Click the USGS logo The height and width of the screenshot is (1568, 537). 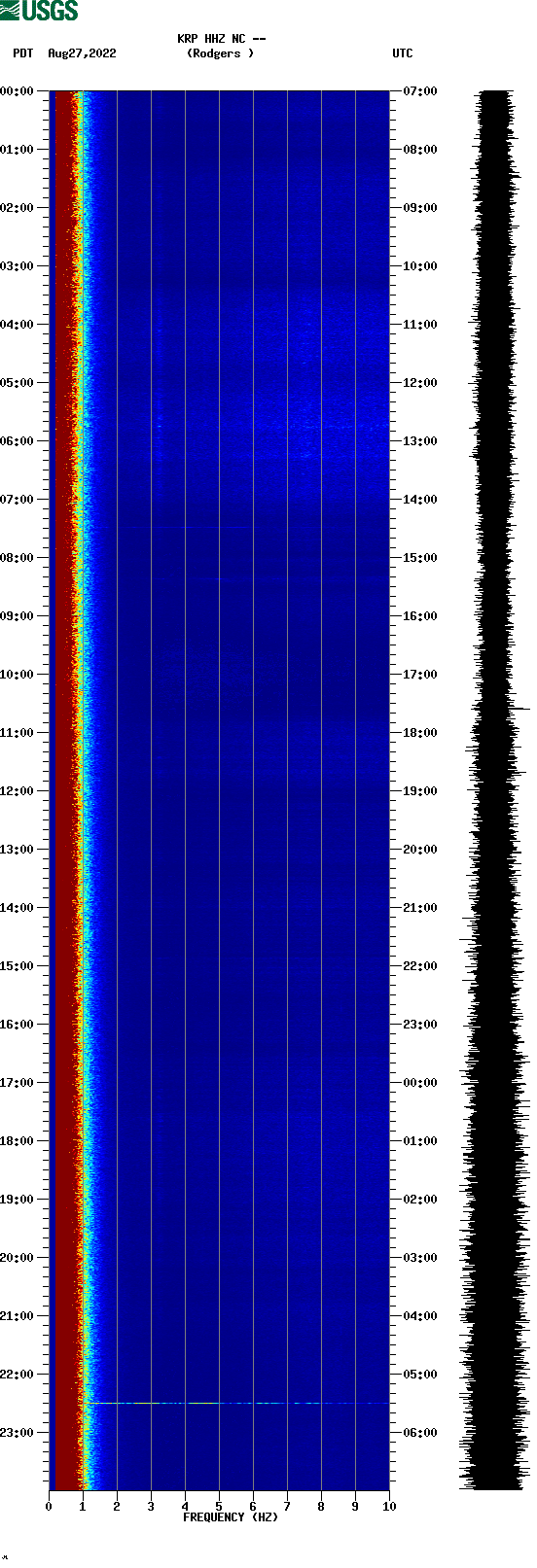click(x=39, y=11)
